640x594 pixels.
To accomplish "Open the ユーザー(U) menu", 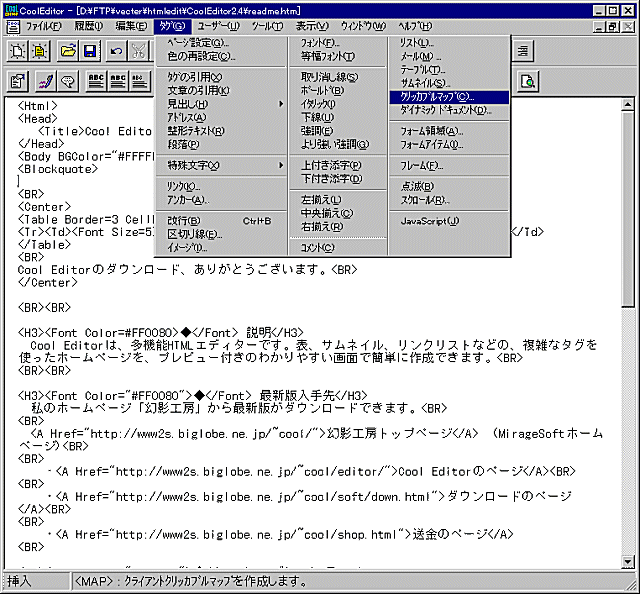I will (218, 27).
